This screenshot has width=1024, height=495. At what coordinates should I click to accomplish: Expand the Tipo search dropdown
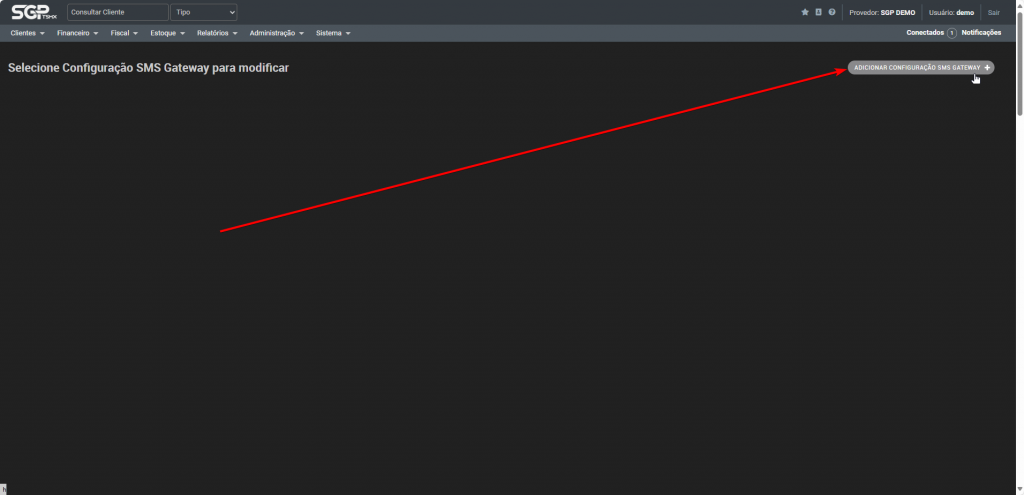(204, 12)
